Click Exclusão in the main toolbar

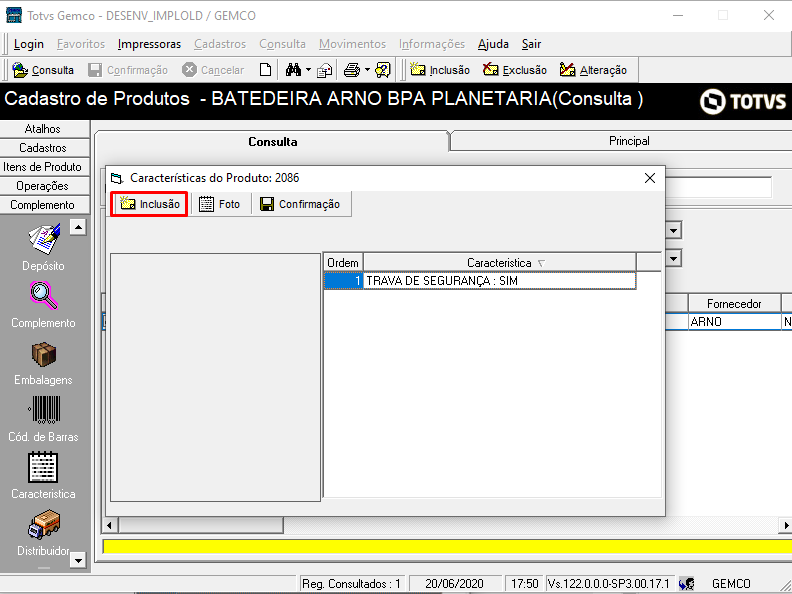tap(515, 70)
